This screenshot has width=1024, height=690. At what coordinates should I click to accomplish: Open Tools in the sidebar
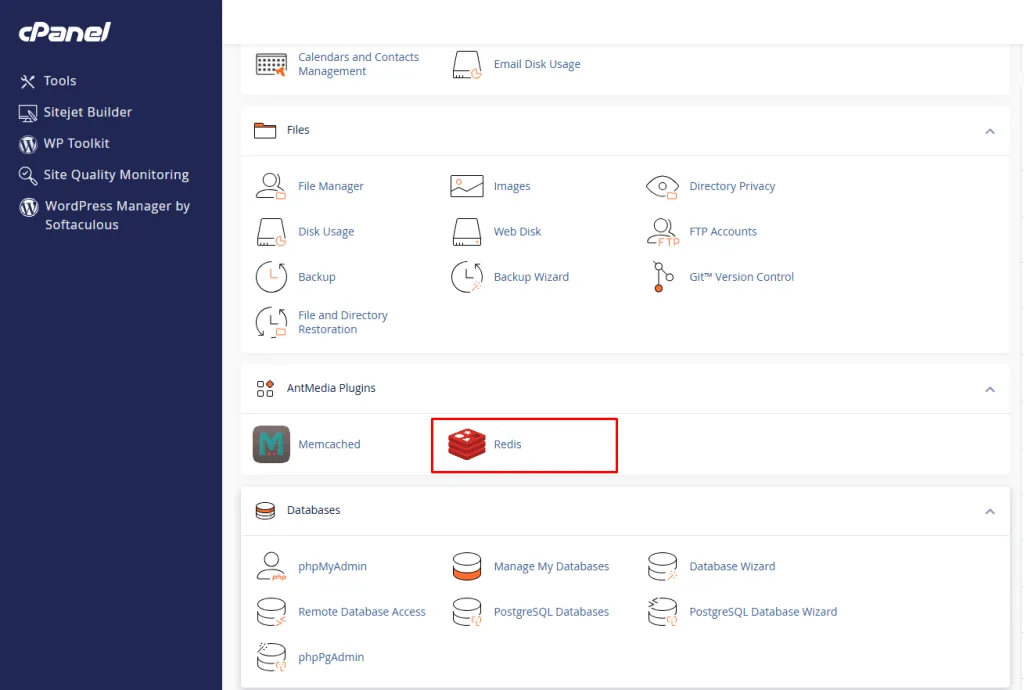[x=60, y=81]
